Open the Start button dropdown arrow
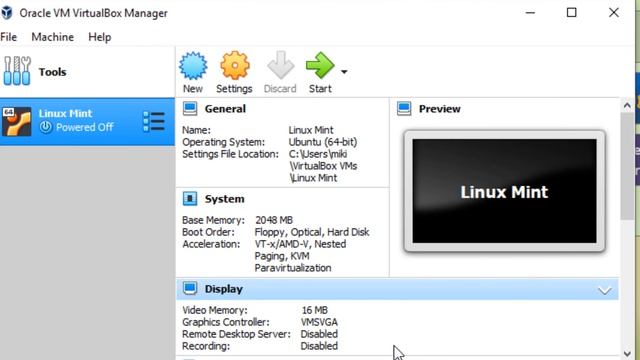Viewport: 640px width, 360px height. click(x=344, y=72)
